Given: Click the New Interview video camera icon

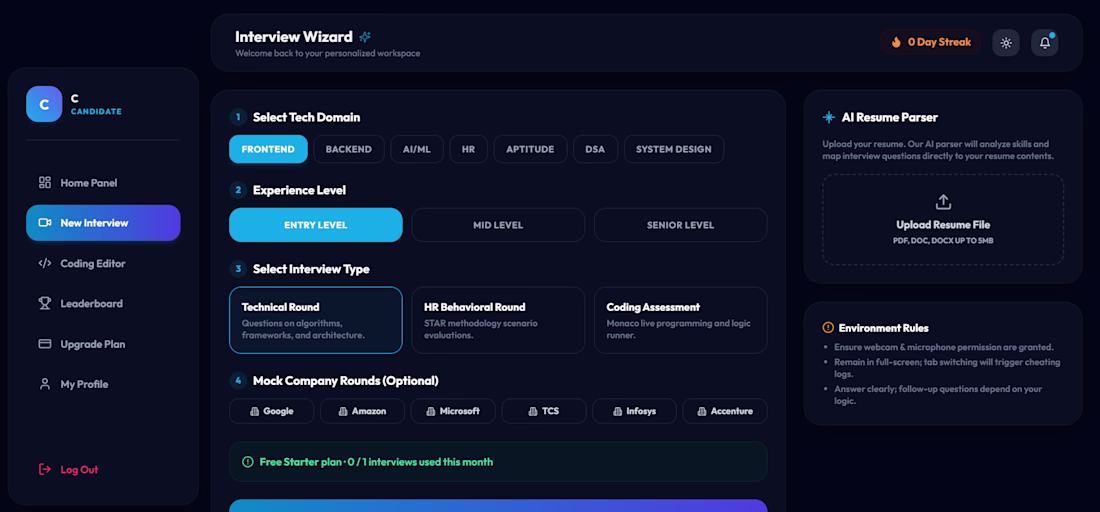Looking at the screenshot, I should click(45, 223).
